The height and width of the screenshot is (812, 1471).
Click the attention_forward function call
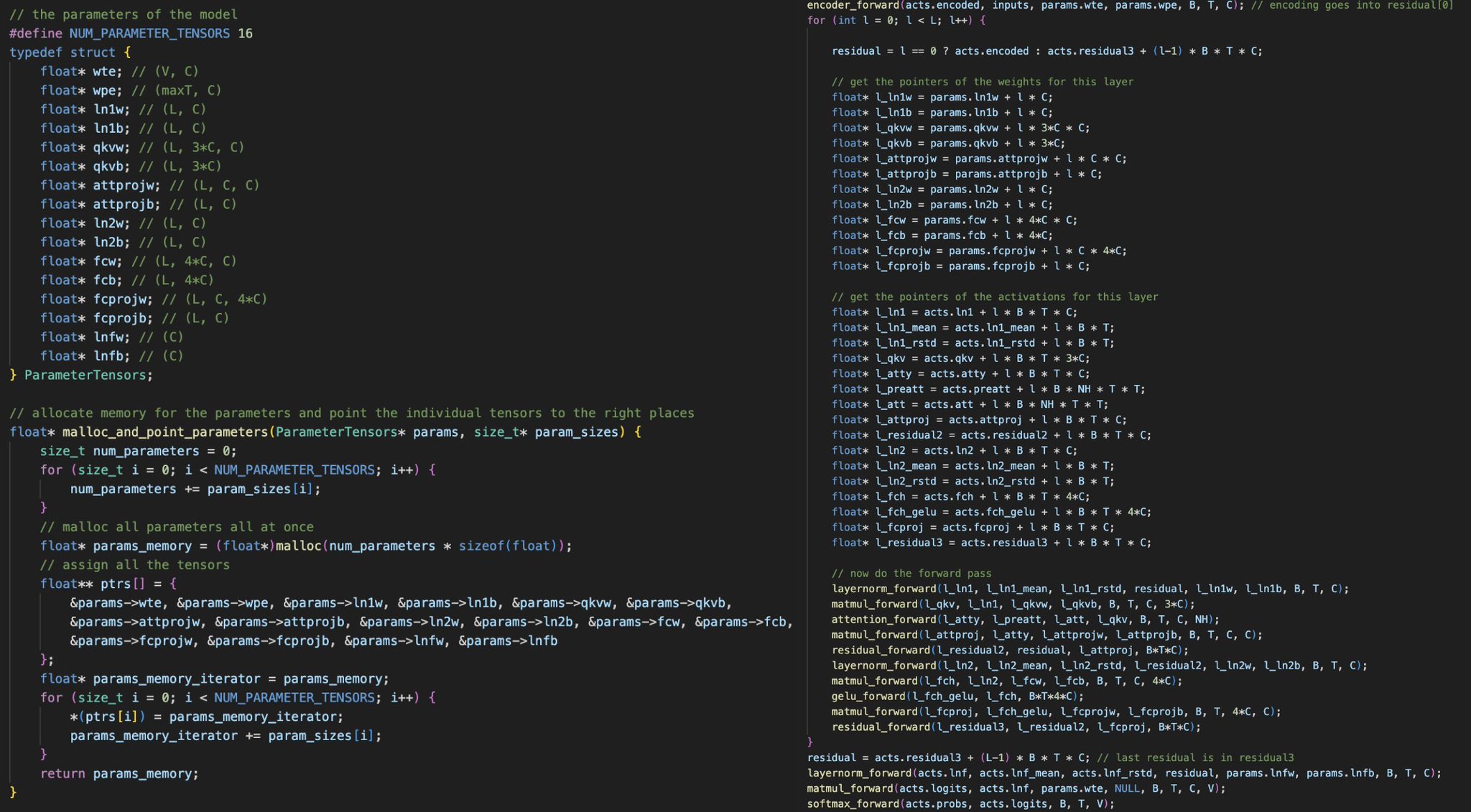pyautogui.click(x=1026, y=620)
